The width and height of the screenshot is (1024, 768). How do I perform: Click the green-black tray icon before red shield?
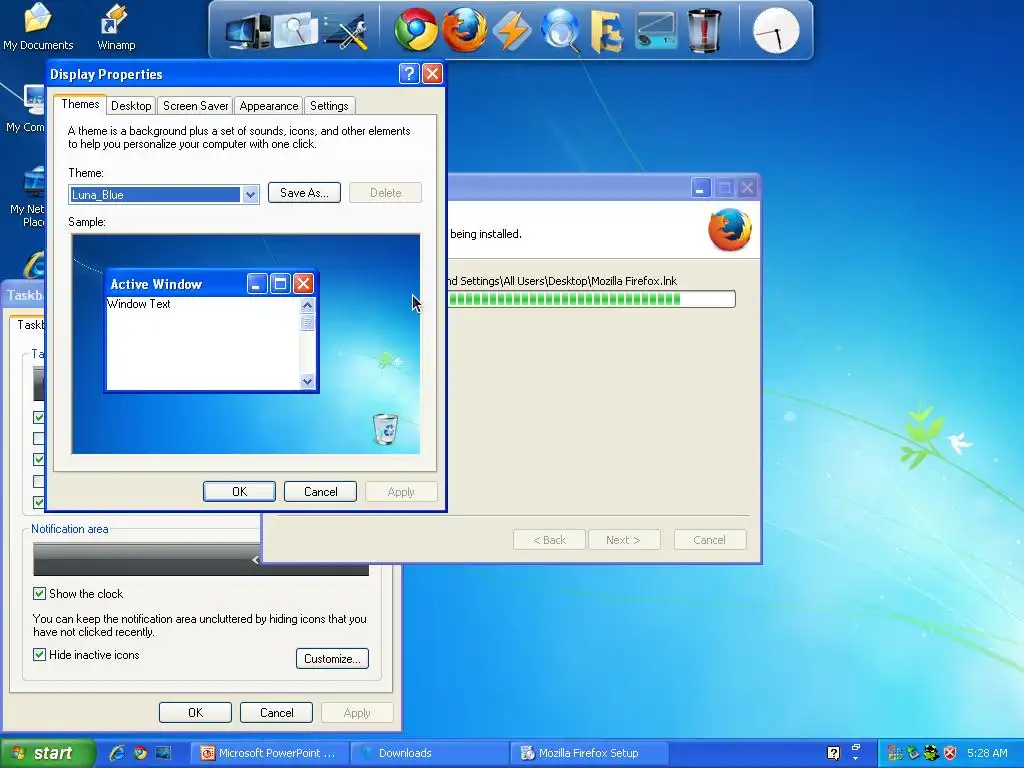point(932,753)
